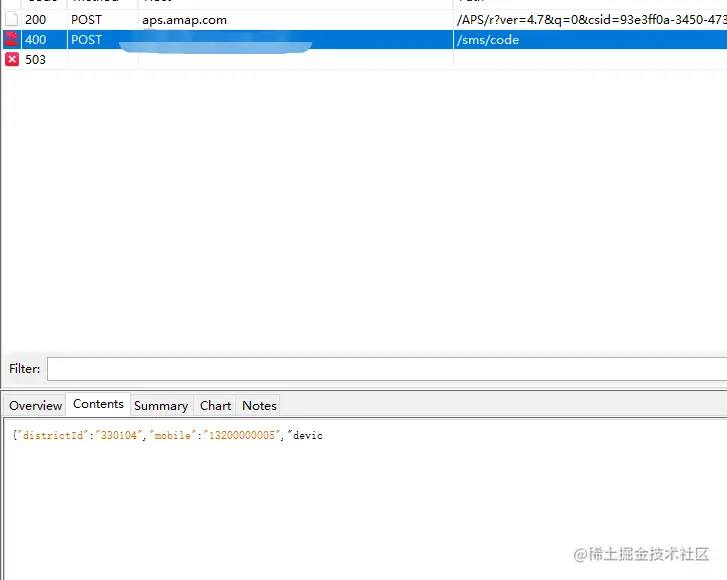Focus the Filter input field
Image resolution: width=727 pixels, height=580 pixels.
pyautogui.click(x=387, y=369)
